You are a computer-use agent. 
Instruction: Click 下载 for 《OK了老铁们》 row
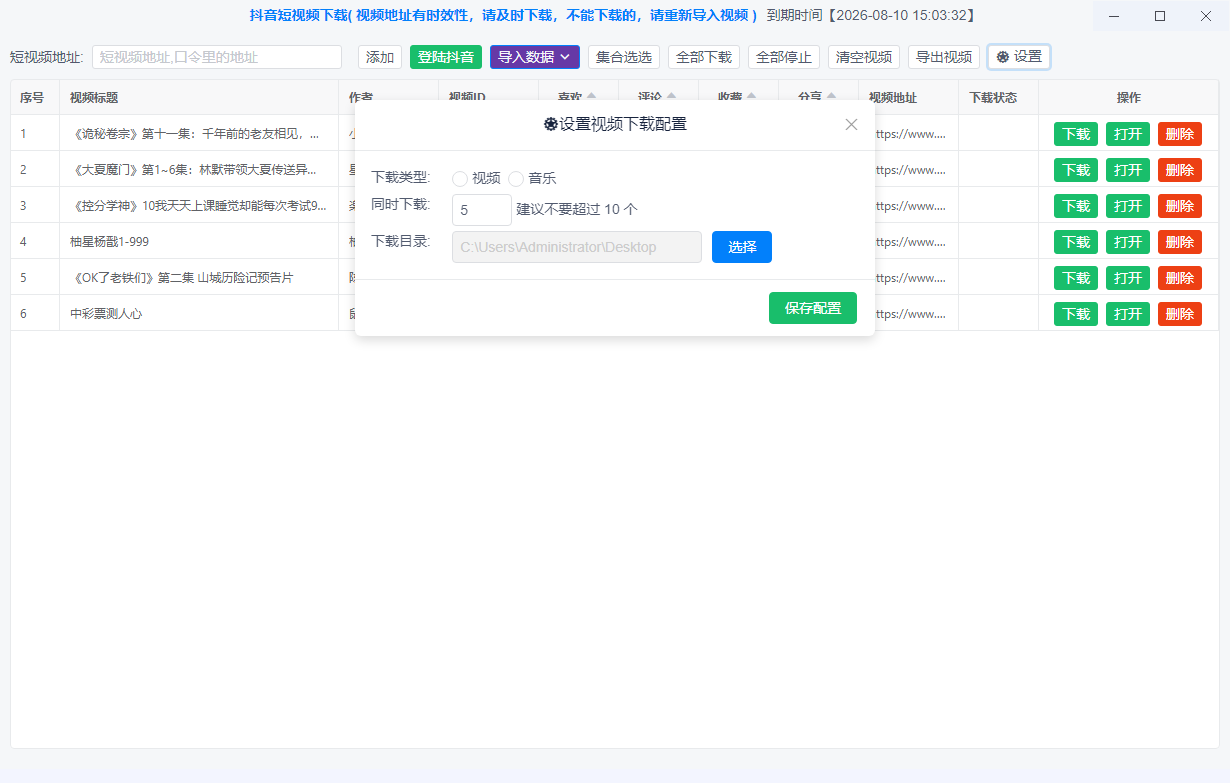[x=1076, y=278]
